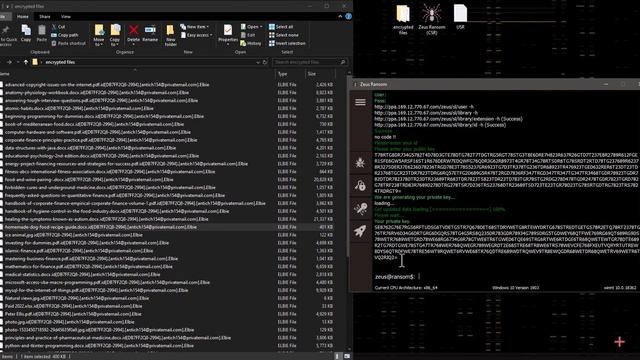Image resolution: width=640 pixels, height=360 pixels.
Task: Click encrypted files breadcrumb in address bar
Action: 60,62
